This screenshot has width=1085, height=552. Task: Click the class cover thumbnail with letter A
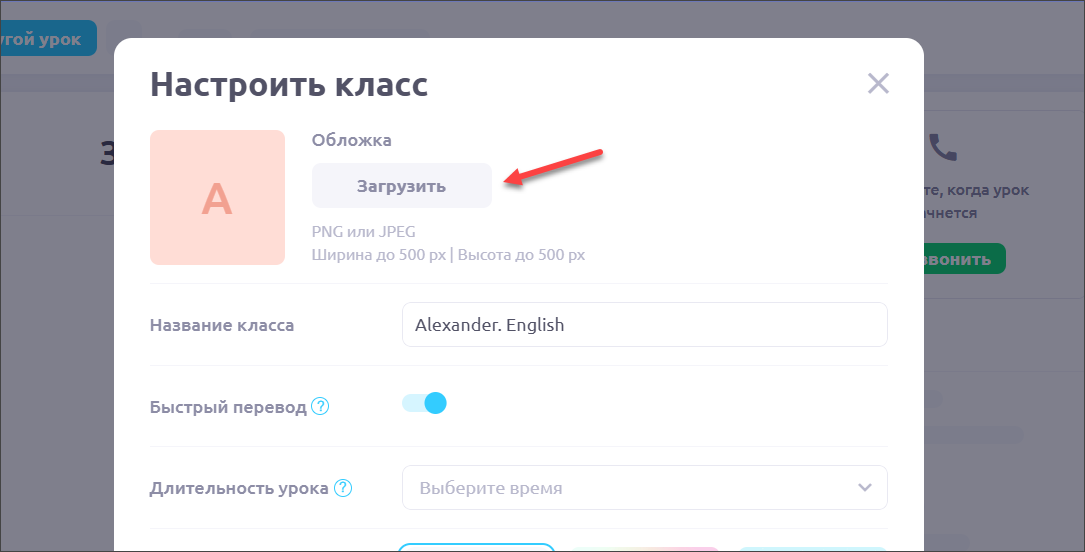point(217,197)
